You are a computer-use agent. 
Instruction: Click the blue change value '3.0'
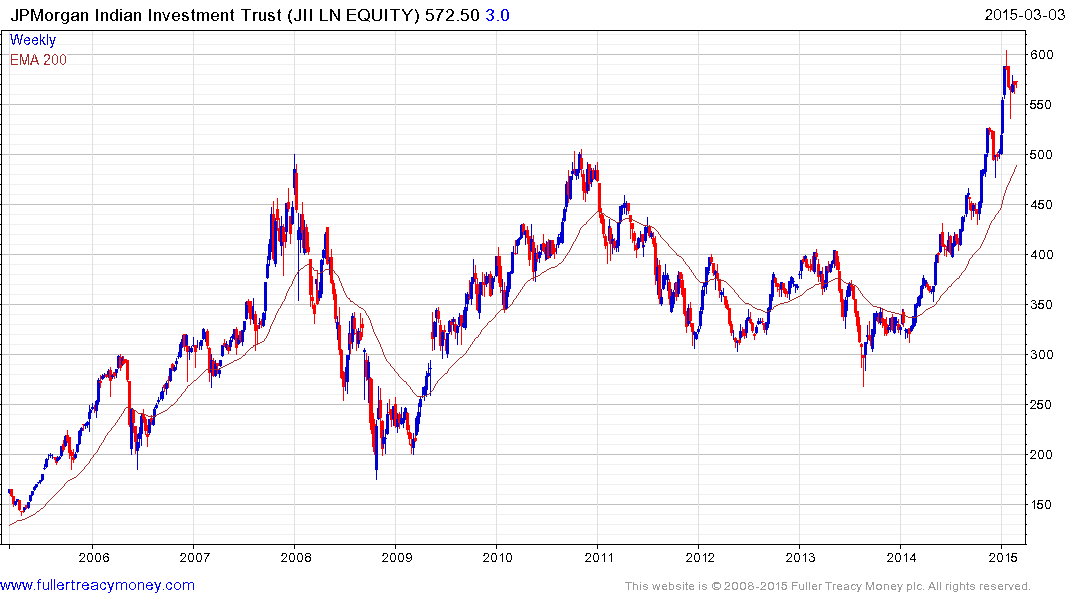click(x=497, y=15)
